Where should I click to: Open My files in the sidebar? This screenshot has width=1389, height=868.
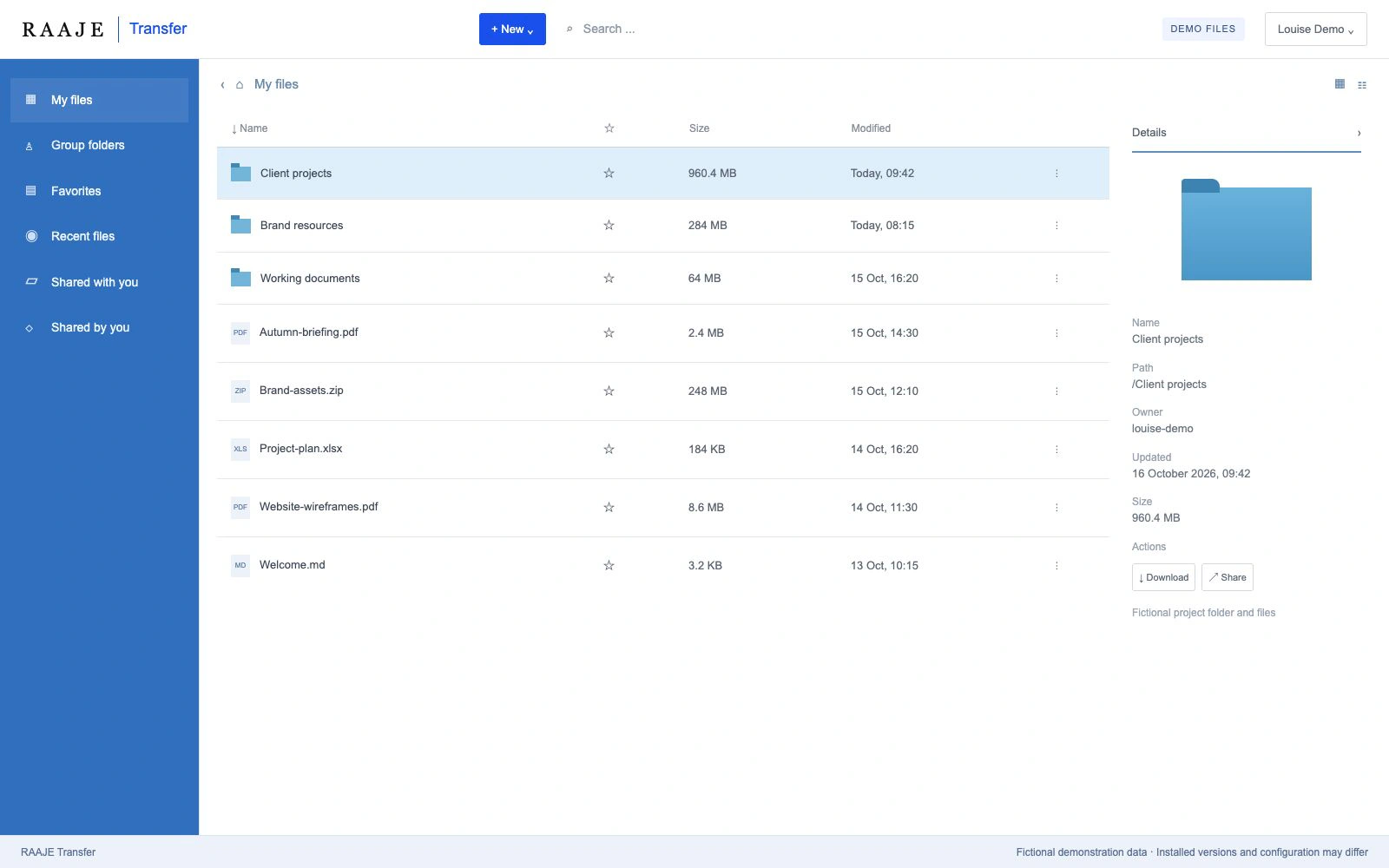(99, 100)
